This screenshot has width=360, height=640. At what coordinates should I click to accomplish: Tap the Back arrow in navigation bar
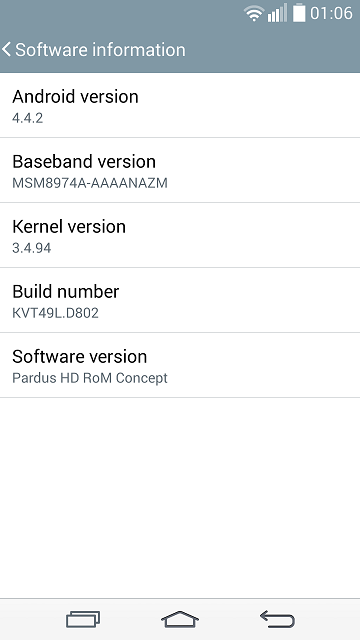click(x=277, y=619)
